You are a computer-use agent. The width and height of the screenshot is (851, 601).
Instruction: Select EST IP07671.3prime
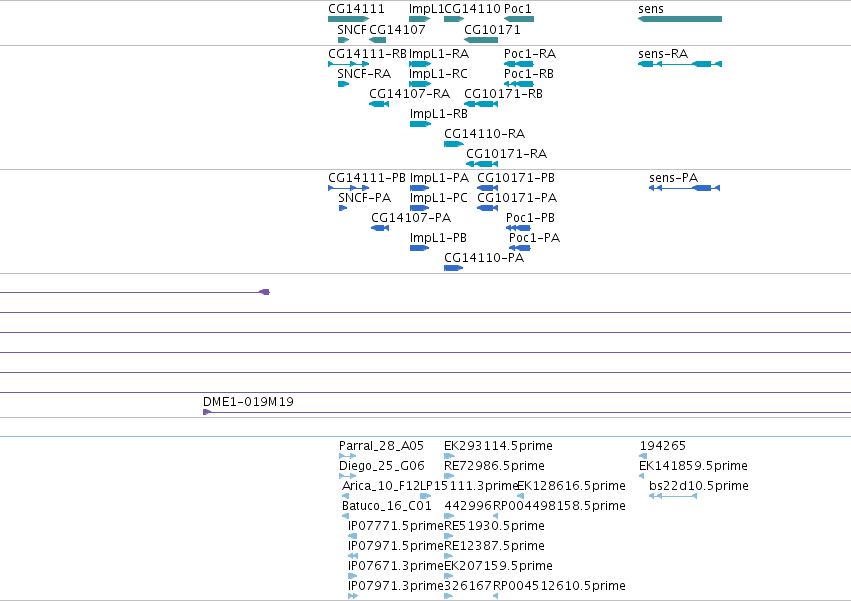tap(352, 577)
